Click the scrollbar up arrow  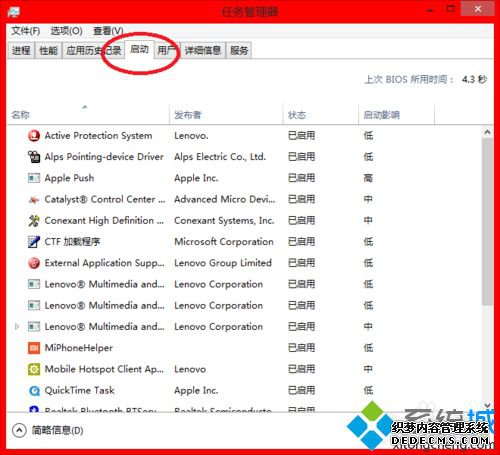click(x=487, y=132)
